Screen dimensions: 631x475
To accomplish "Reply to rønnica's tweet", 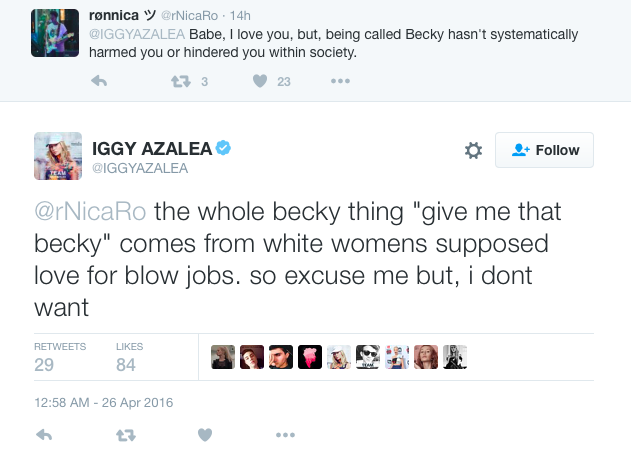I will [99, 81].
